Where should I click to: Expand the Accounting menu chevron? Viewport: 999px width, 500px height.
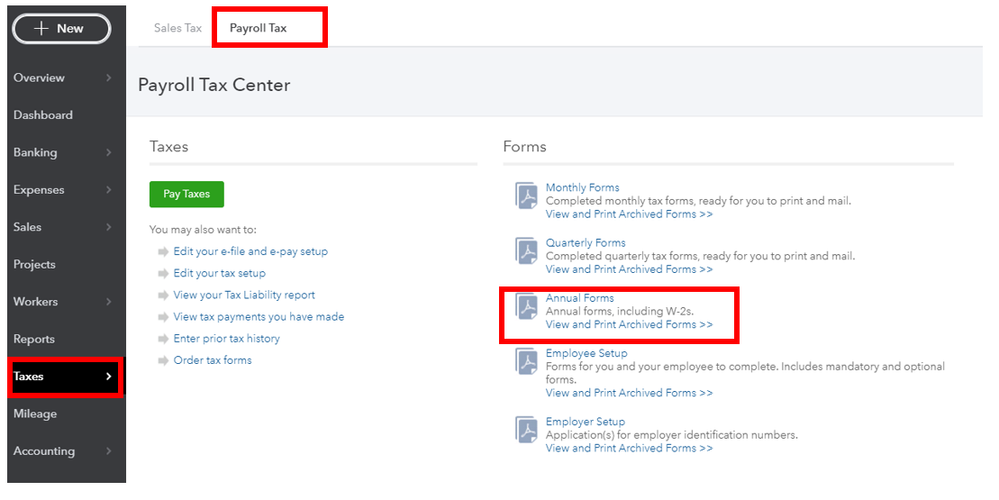click(108, 451)
